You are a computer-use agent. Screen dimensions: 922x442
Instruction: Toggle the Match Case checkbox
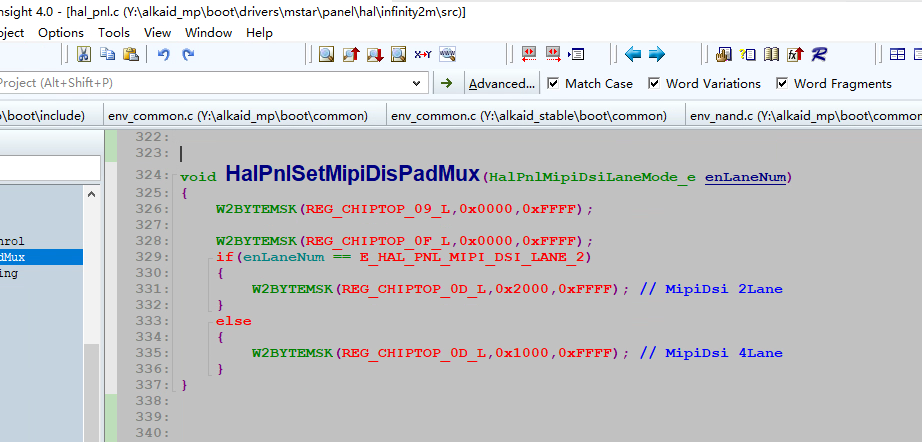(x=551, y=84)
